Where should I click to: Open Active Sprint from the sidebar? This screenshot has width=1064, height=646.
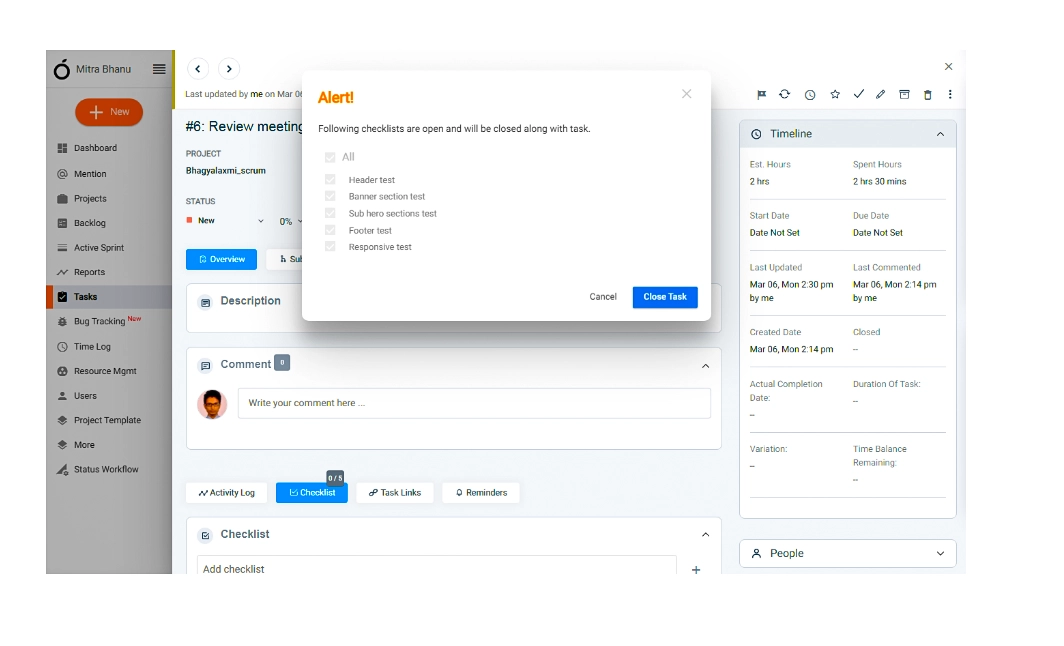click(96, 247)
